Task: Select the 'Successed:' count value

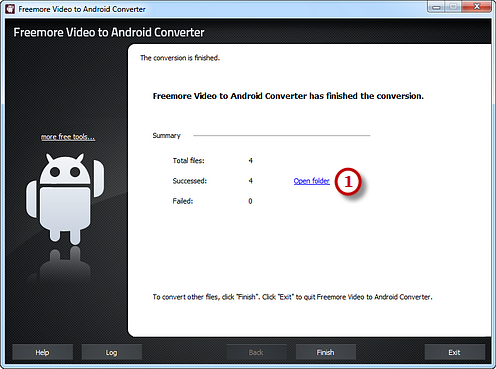Action: click(250, 181)
